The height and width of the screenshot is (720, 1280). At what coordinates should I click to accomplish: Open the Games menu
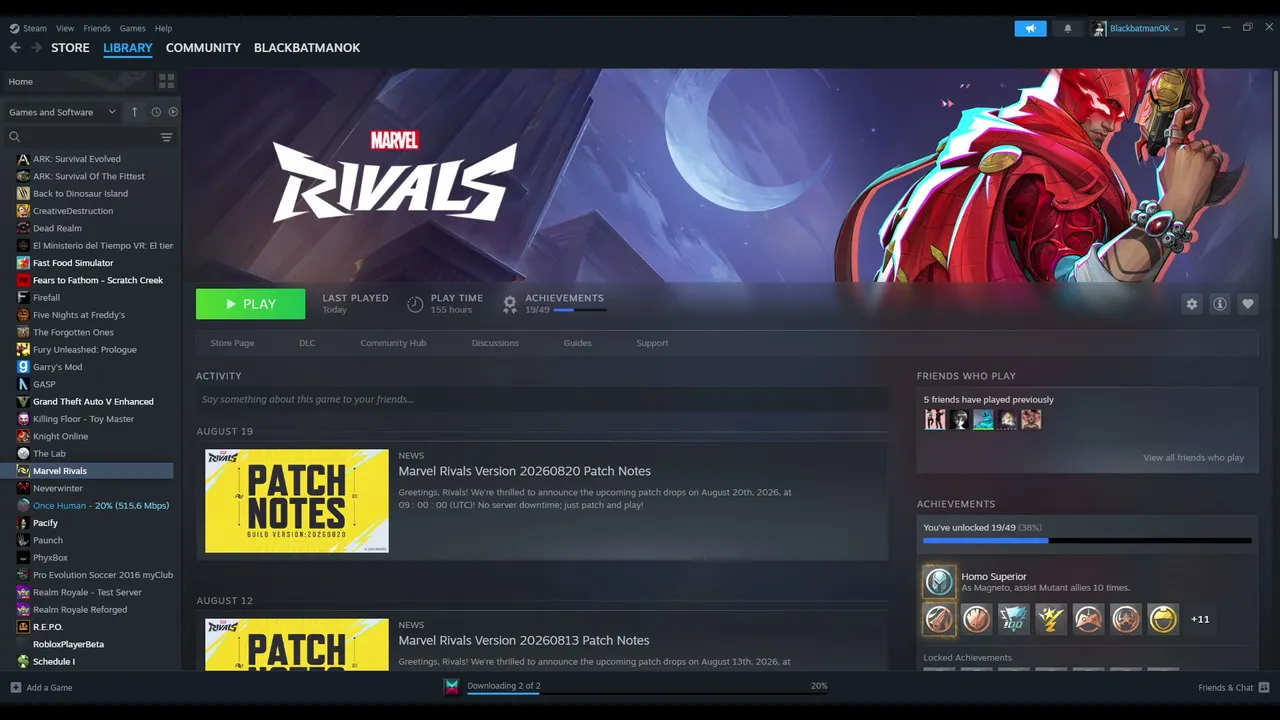tap(132, 28)
